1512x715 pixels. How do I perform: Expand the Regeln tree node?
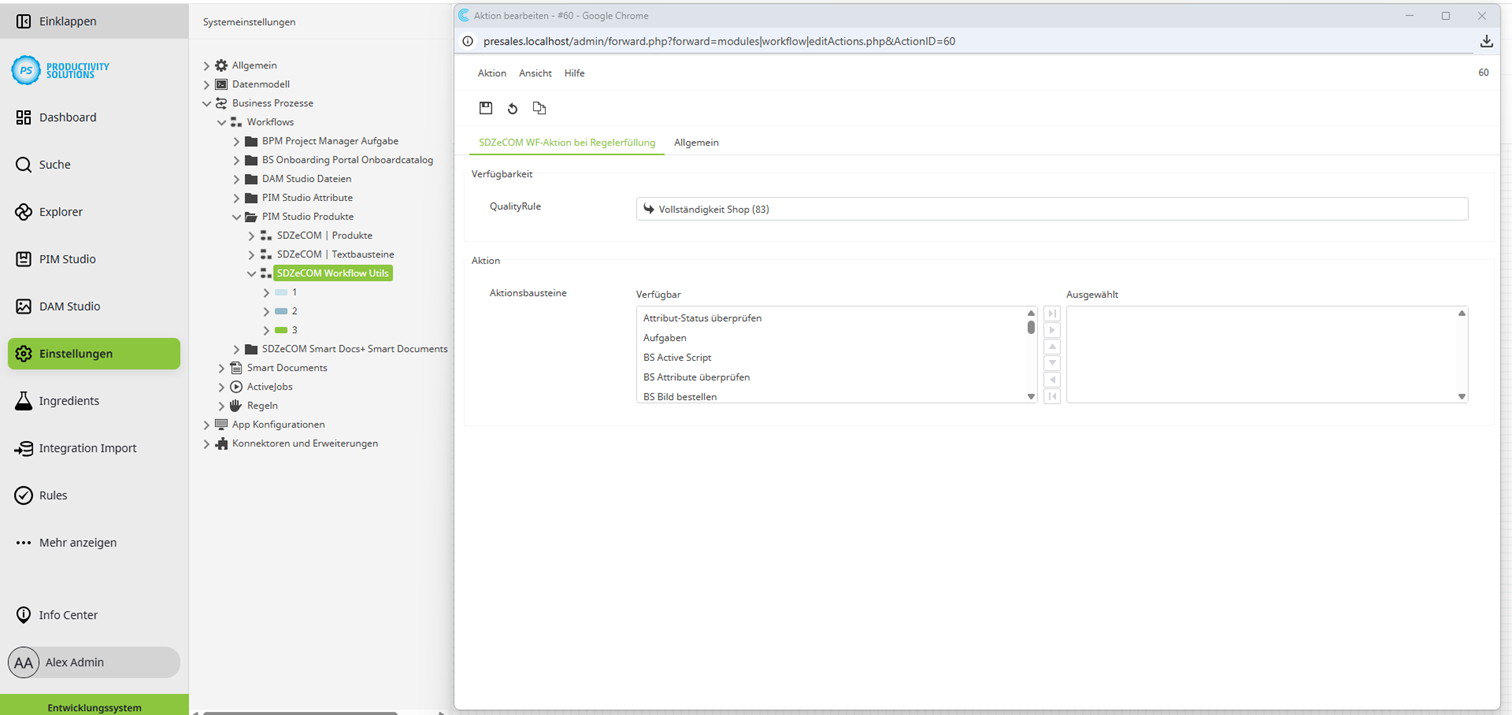pos(221,405)
